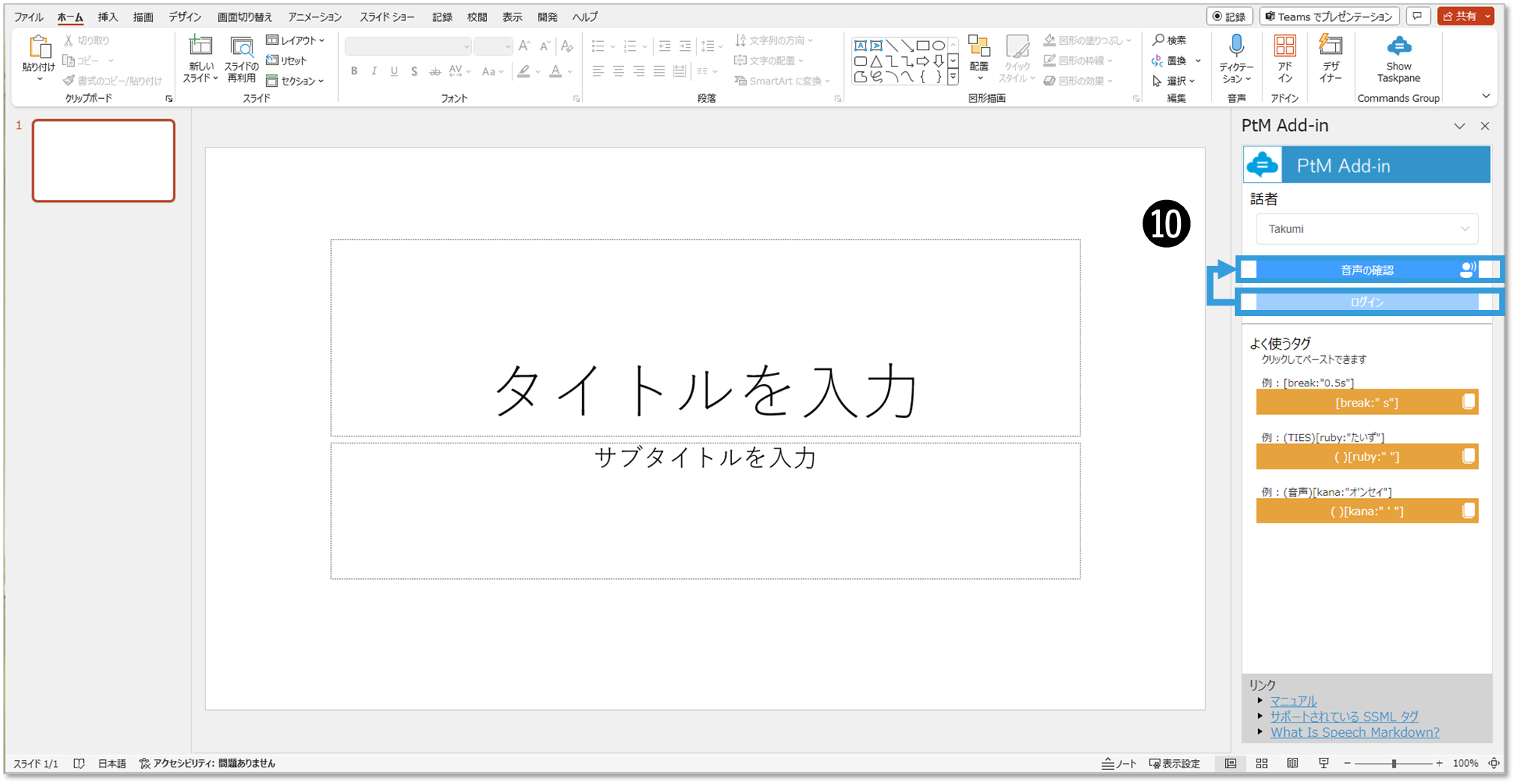
Task: Expand the Takumi speaker dropdown
Action: (1367, 229)
